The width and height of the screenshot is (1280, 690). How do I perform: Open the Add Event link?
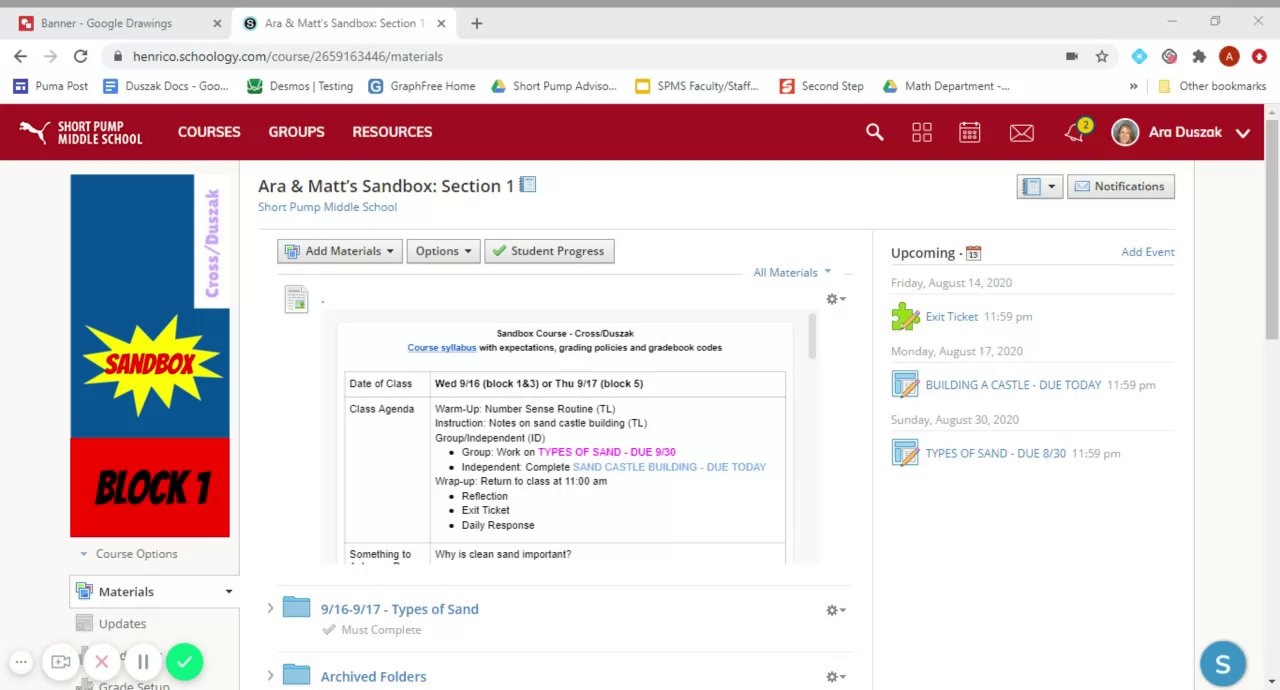1147,252
